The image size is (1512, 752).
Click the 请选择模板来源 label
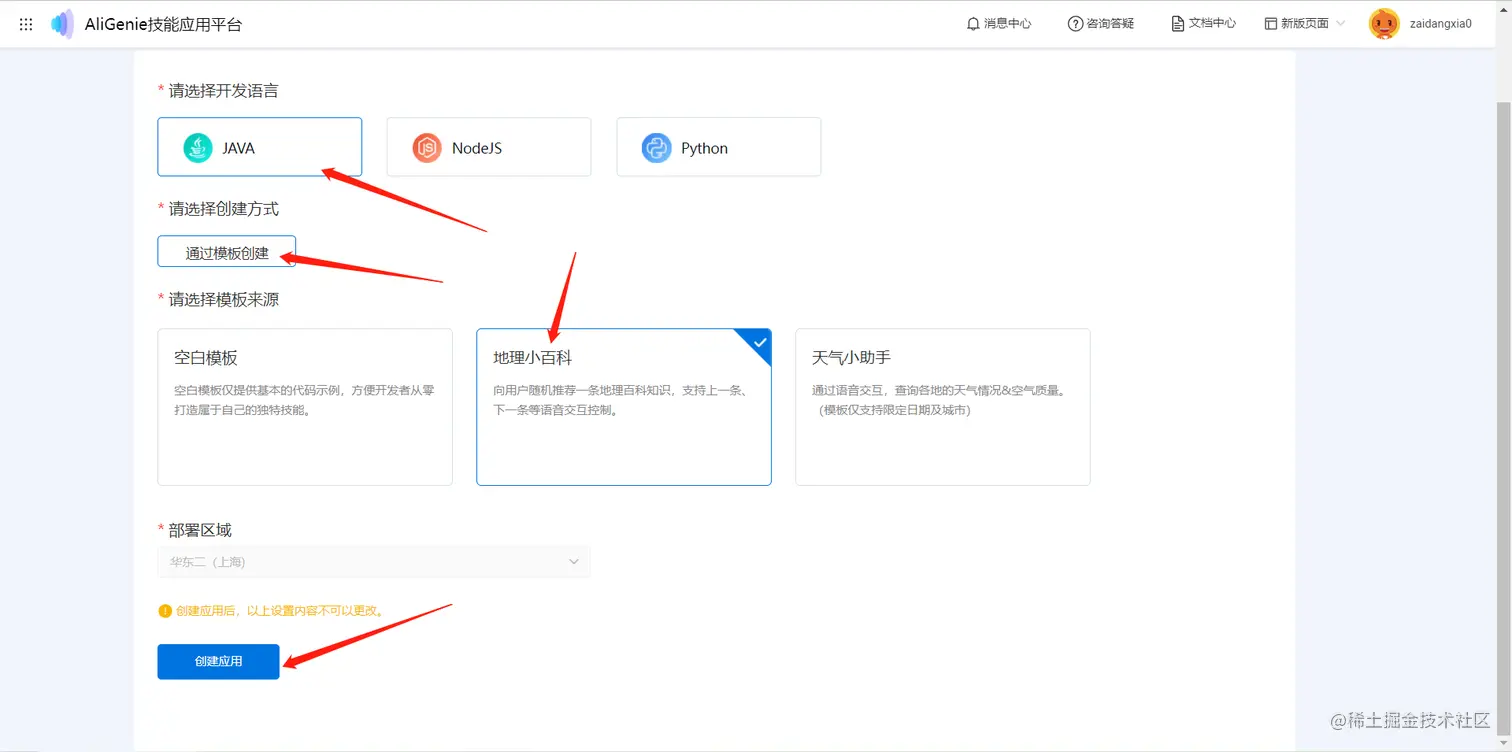pos(224,299)
